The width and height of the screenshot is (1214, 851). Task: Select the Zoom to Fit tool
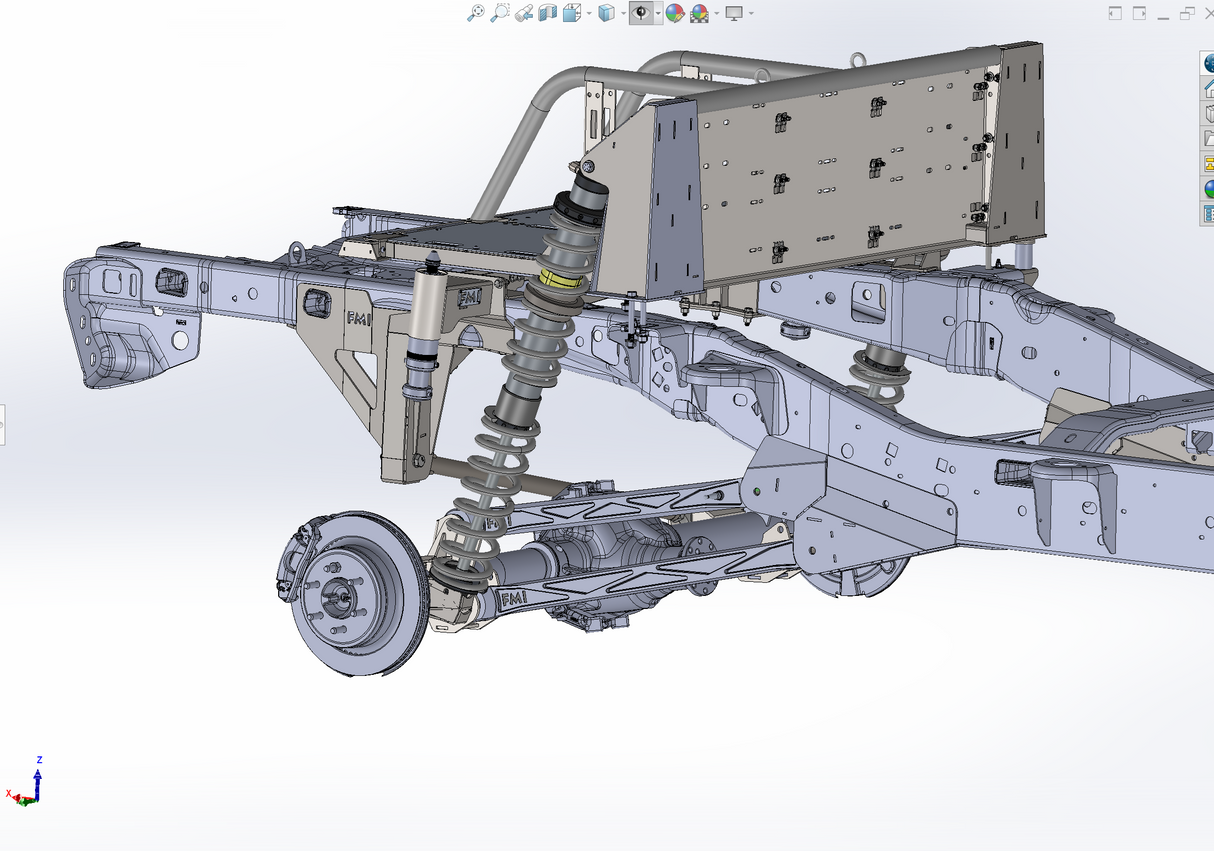[x=476, y=13]
